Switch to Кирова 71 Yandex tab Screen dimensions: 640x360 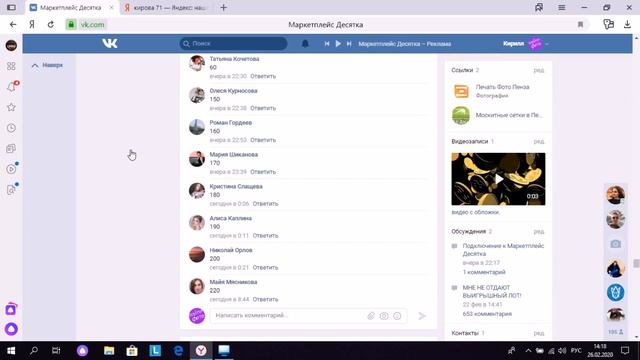168,7
